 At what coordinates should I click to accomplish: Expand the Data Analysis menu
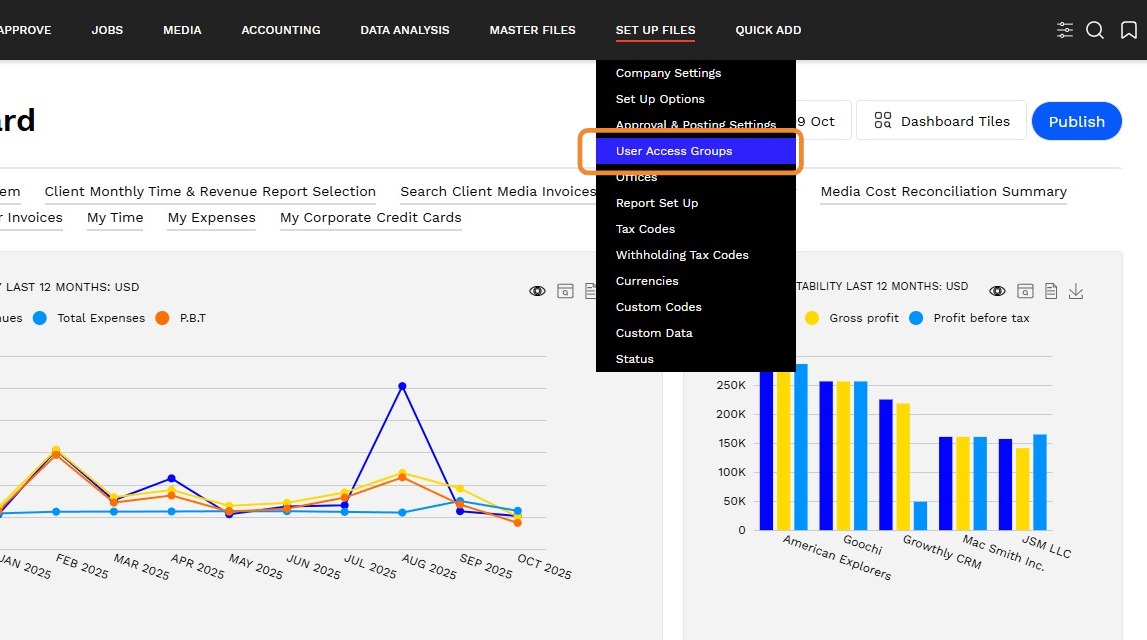405,30
